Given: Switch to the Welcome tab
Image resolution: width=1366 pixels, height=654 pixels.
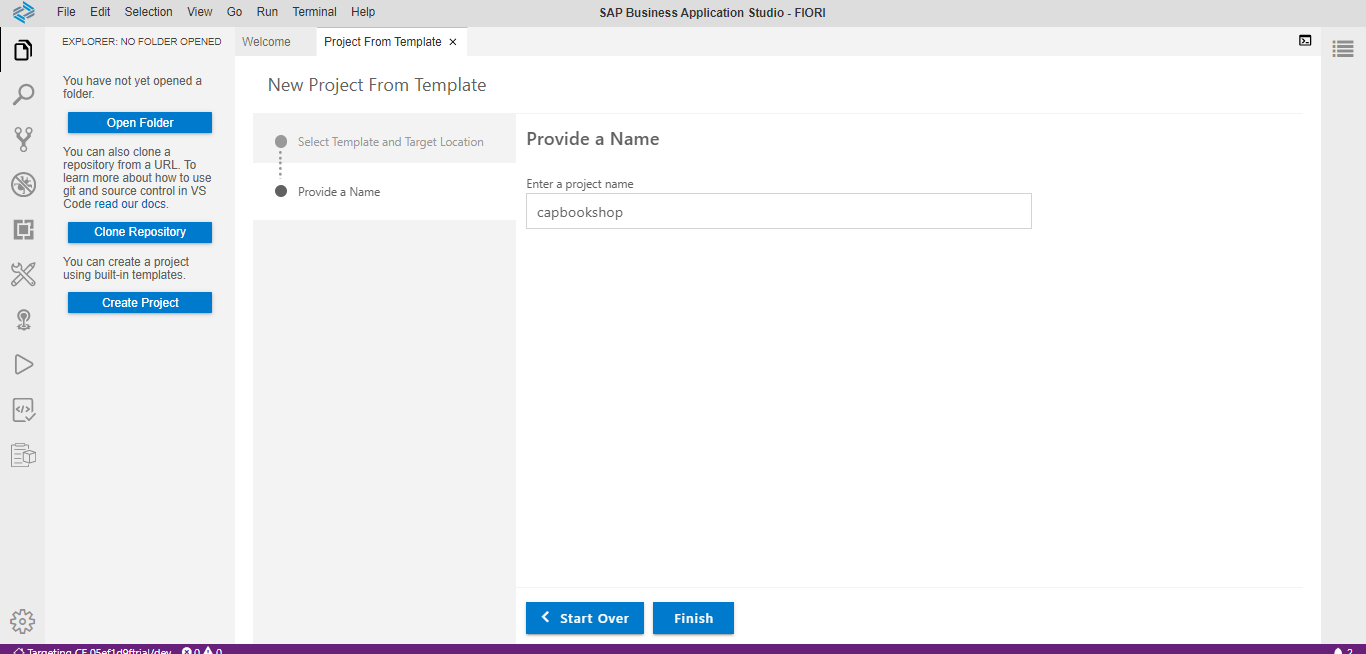Looking at the screenshot, I should pos(266,42).
